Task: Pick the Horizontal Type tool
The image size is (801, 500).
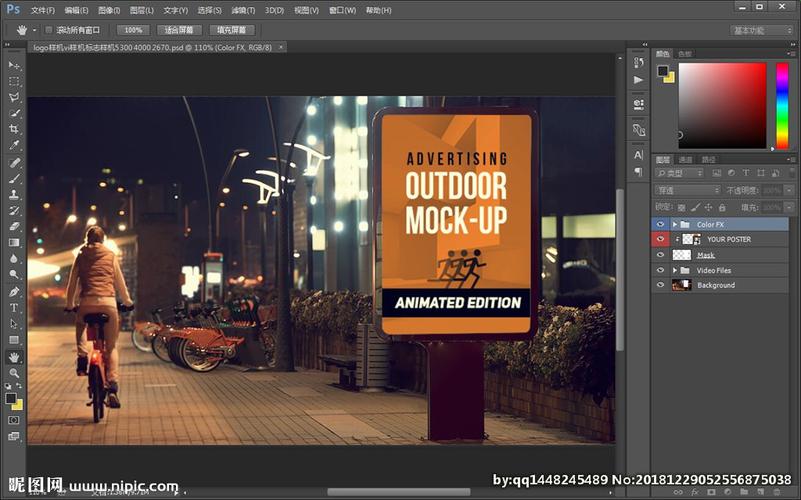Action: [x=14, y=307]
